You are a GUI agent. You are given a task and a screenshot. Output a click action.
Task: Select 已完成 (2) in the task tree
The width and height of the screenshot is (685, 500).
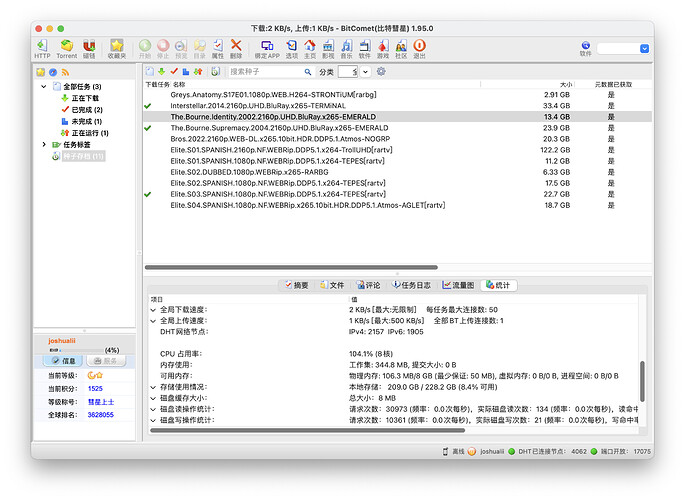point(82,110)
